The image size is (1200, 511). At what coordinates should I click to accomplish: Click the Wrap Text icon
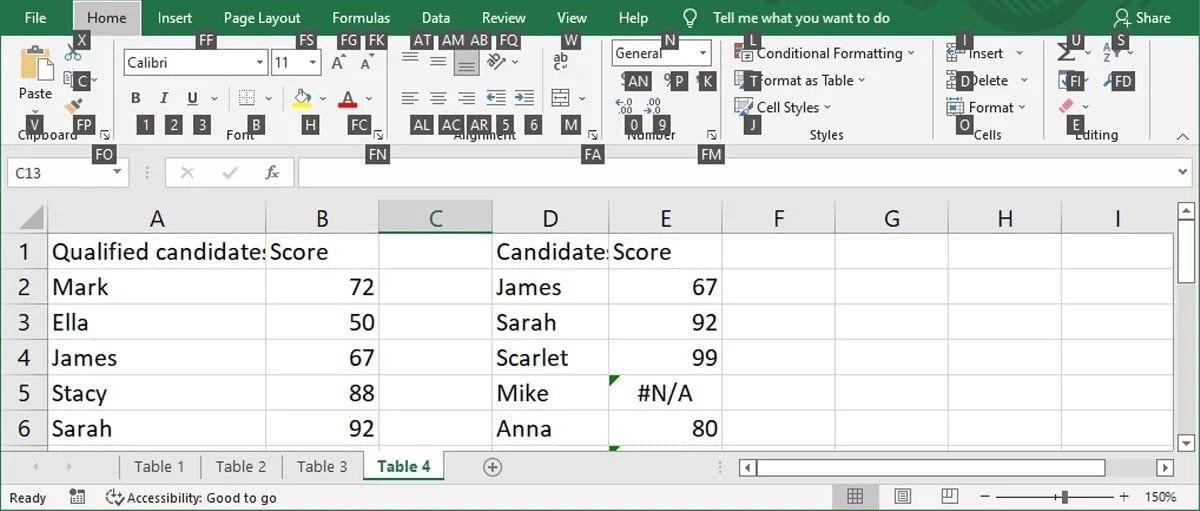click(561, 62)
